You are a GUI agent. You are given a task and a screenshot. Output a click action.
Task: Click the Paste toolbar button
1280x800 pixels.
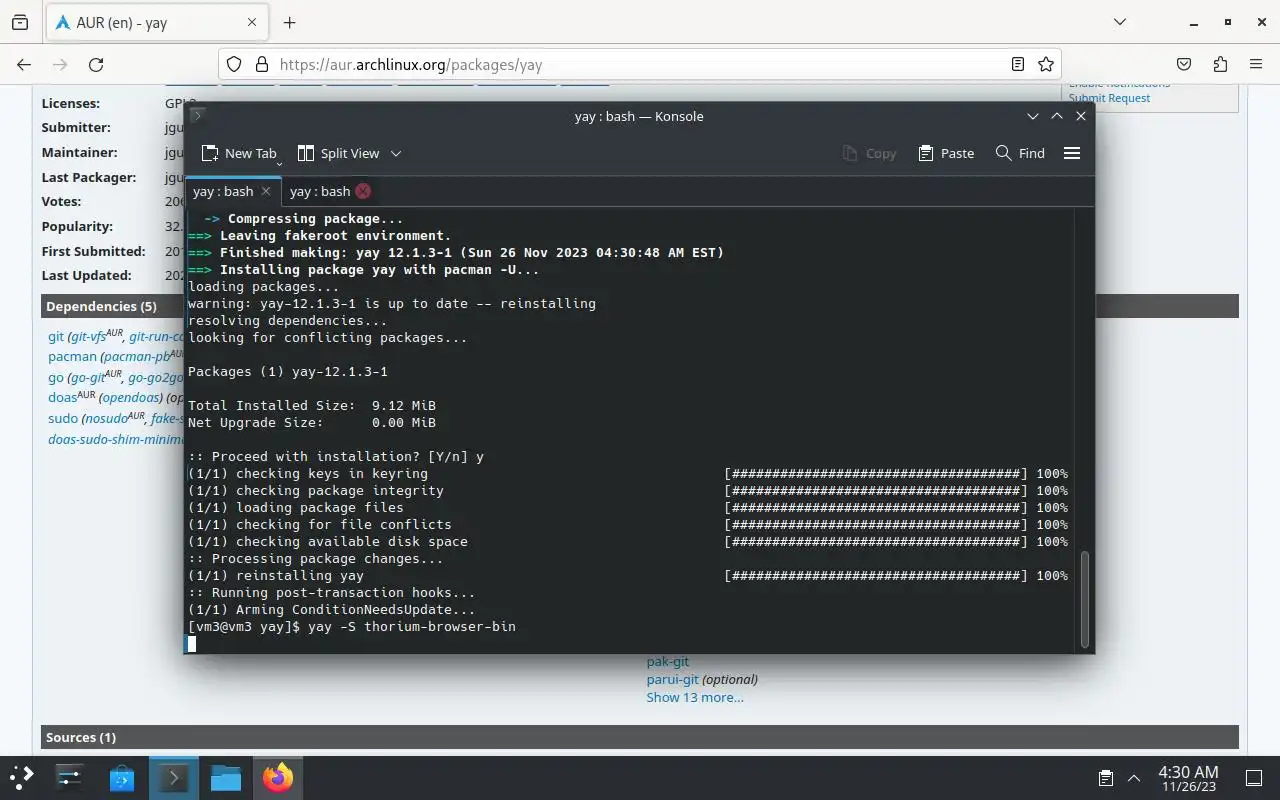tap(945, 153)
